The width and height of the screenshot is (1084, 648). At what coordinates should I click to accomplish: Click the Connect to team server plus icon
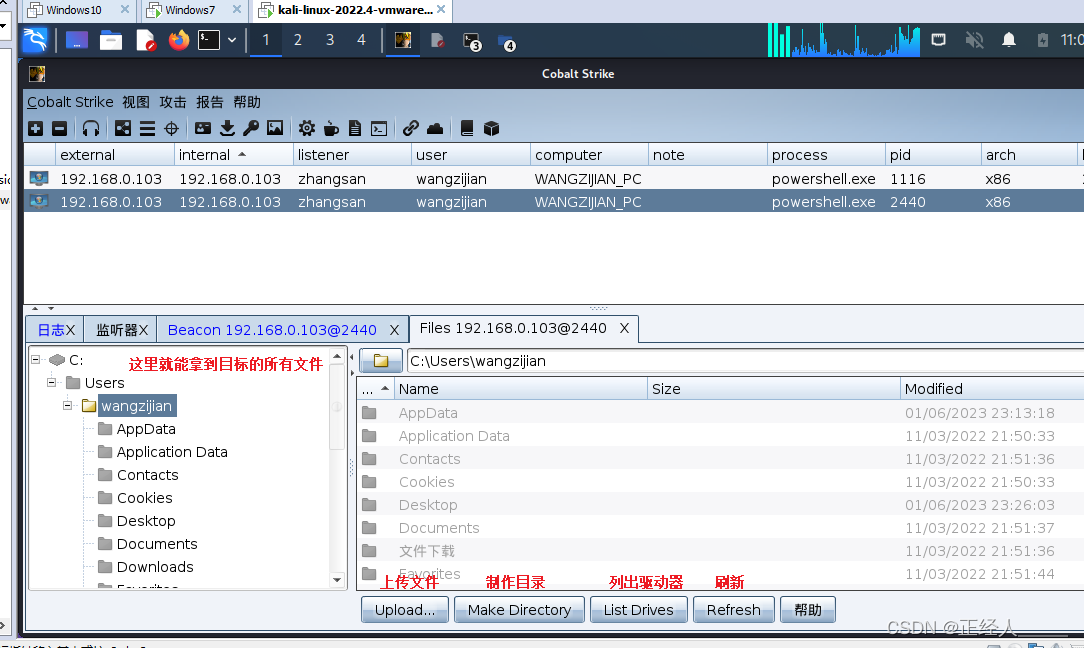35,129
